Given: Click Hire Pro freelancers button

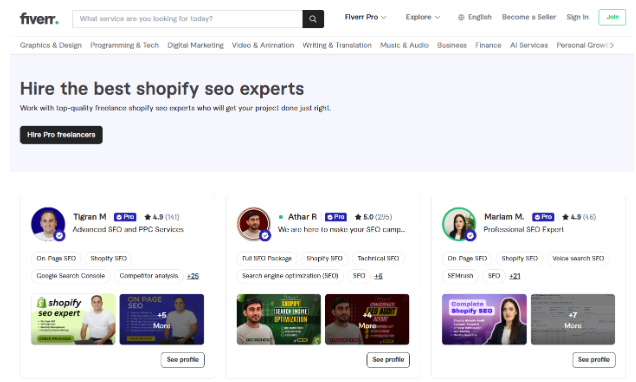Looking at the screenshot, I should (61, 135).
